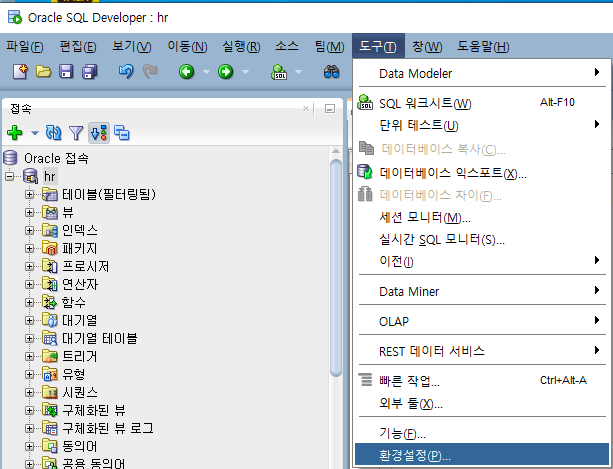The width and height of the screenshot is (613, 469).
Task: Open the OLAP submenu
Action: [x=482, y=321]
